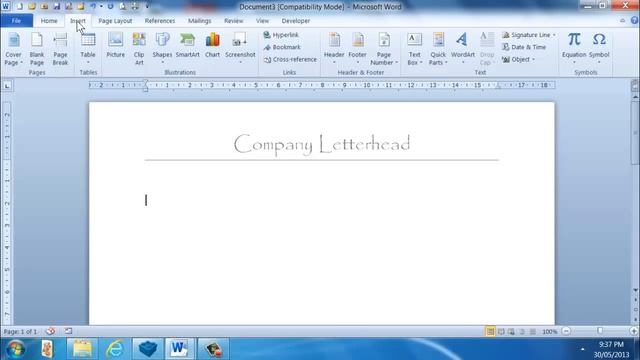Open Internet Explorer from the taskbar
Viewport: 640px width, 360px height.
115,349
